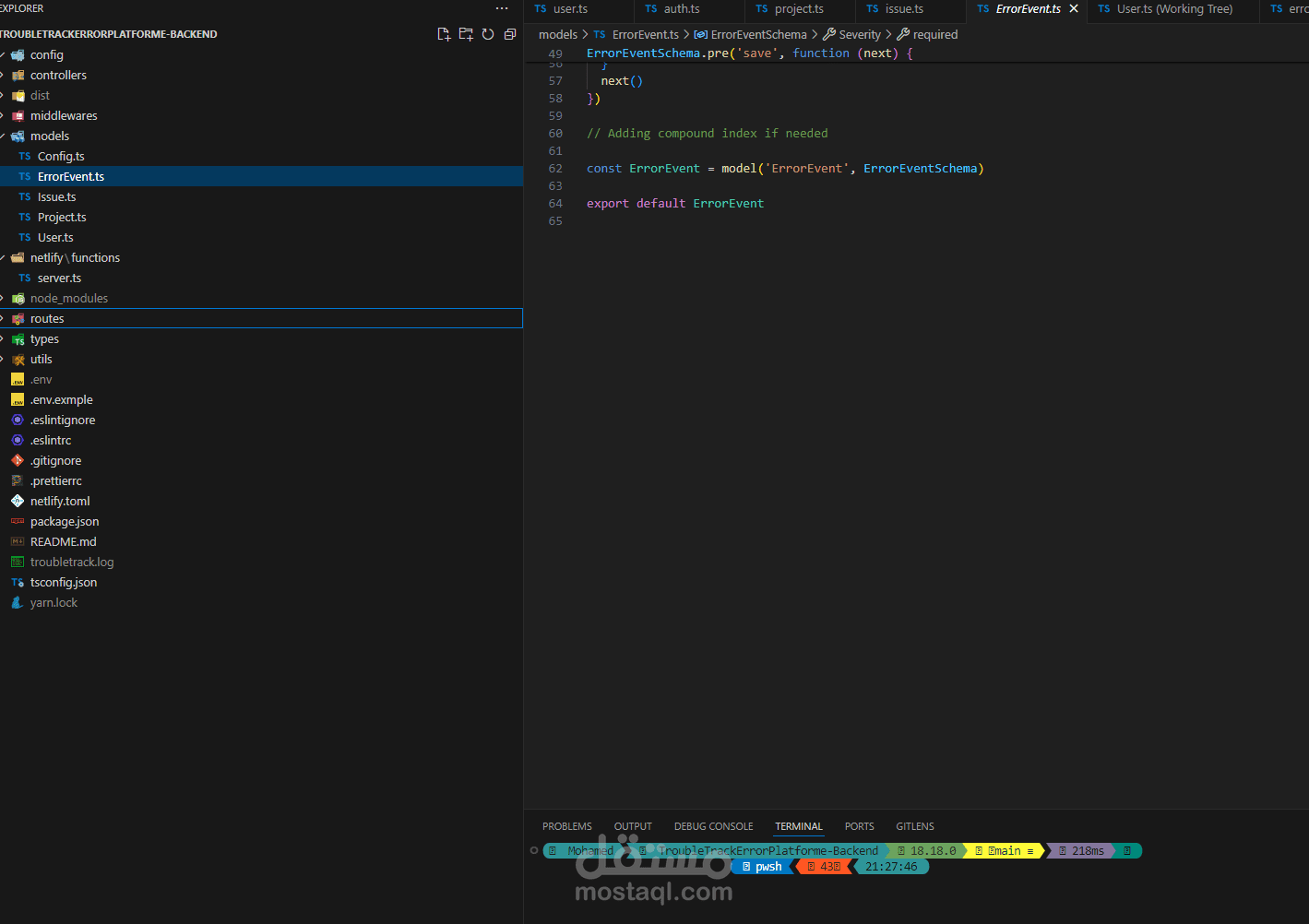Open the .prettierrc file

coord(261,480)
